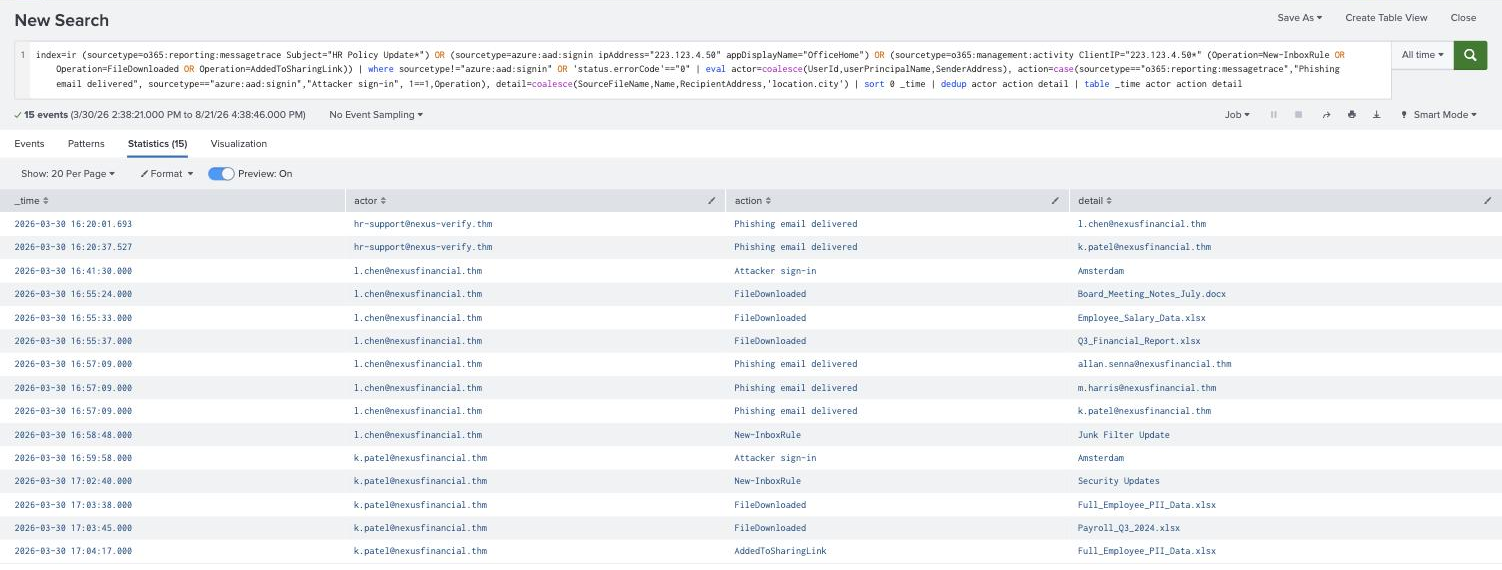Image resolution: width=1502 pixels, height=570 pixels.
Task: Stop the search job
Action: pos(1299,115)
